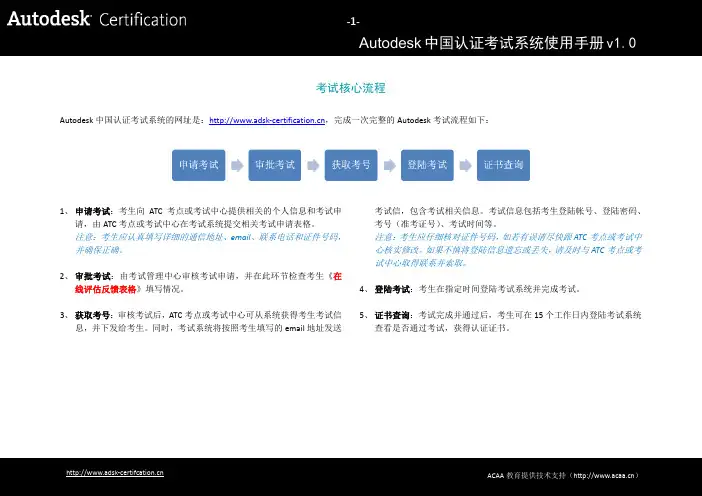This screenshot has height=496, width=702.
Task: Click the page number -1- in the header
Action: (x=352, y=21)
